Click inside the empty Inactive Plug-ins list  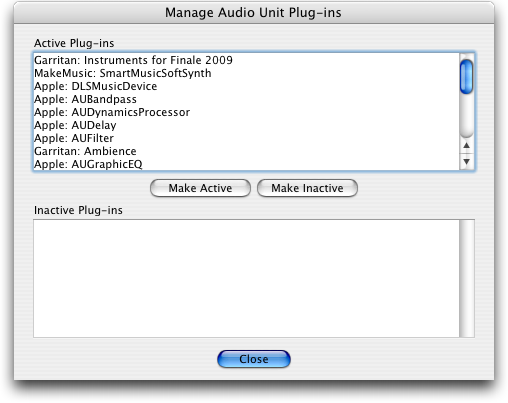246,278
